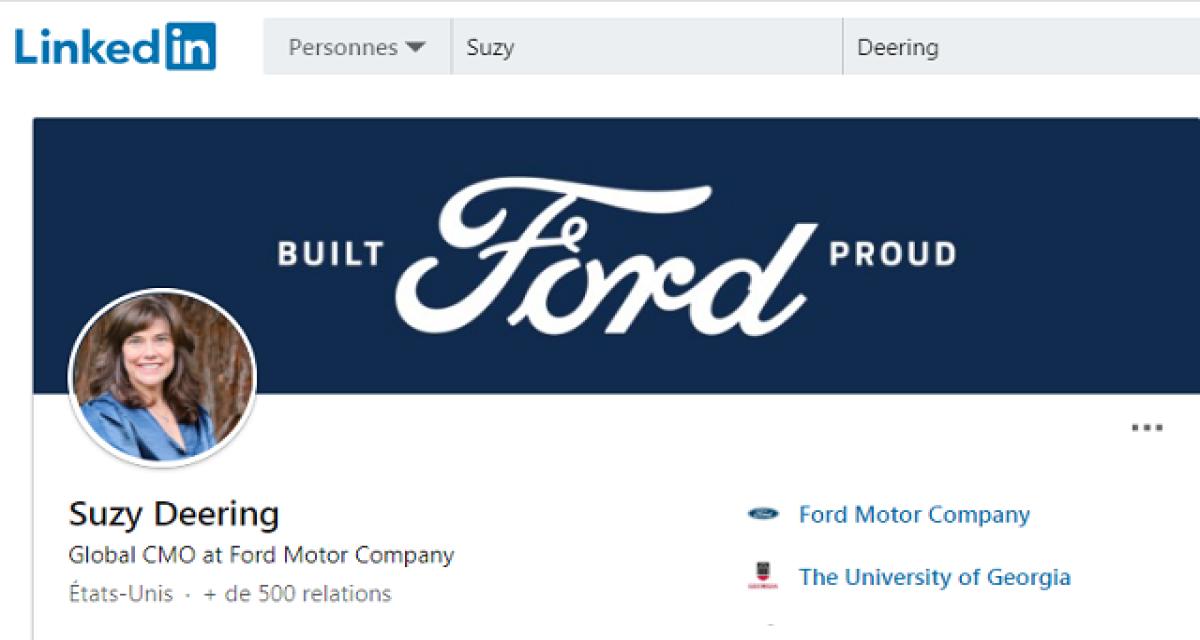Open the + de 500 relations link
The width and height of the screenshot is (1200, 640).
coord(297,594)
